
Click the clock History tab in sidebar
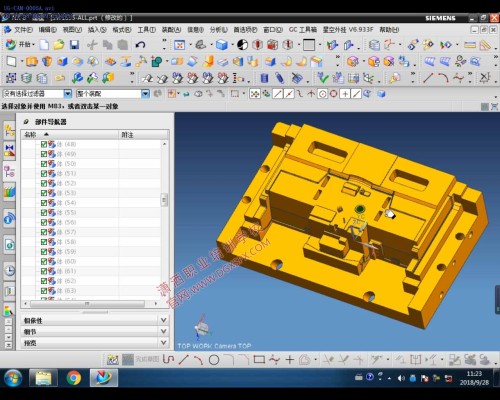pyautogui.click(x=10, y=270)
